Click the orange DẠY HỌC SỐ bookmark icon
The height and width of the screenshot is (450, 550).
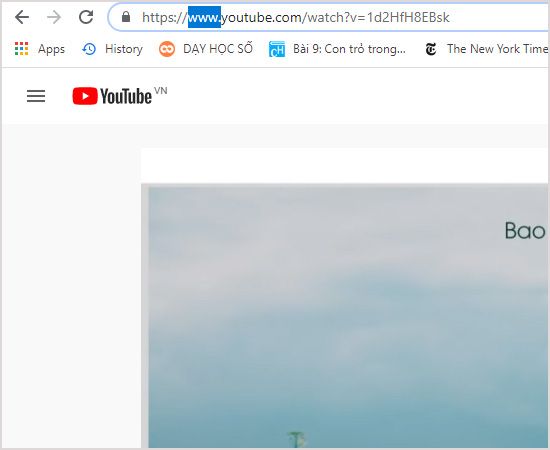pos(167,49)
